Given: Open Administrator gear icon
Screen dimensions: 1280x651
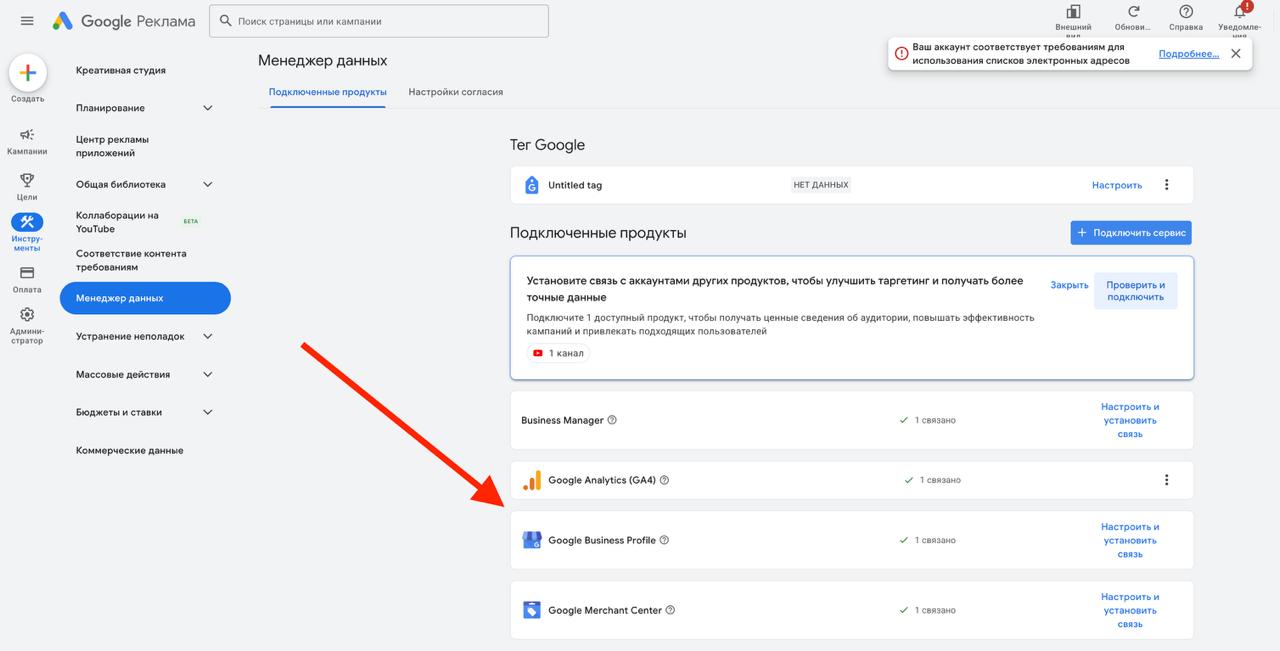Looking at the screenshot, I should (27, 314).
